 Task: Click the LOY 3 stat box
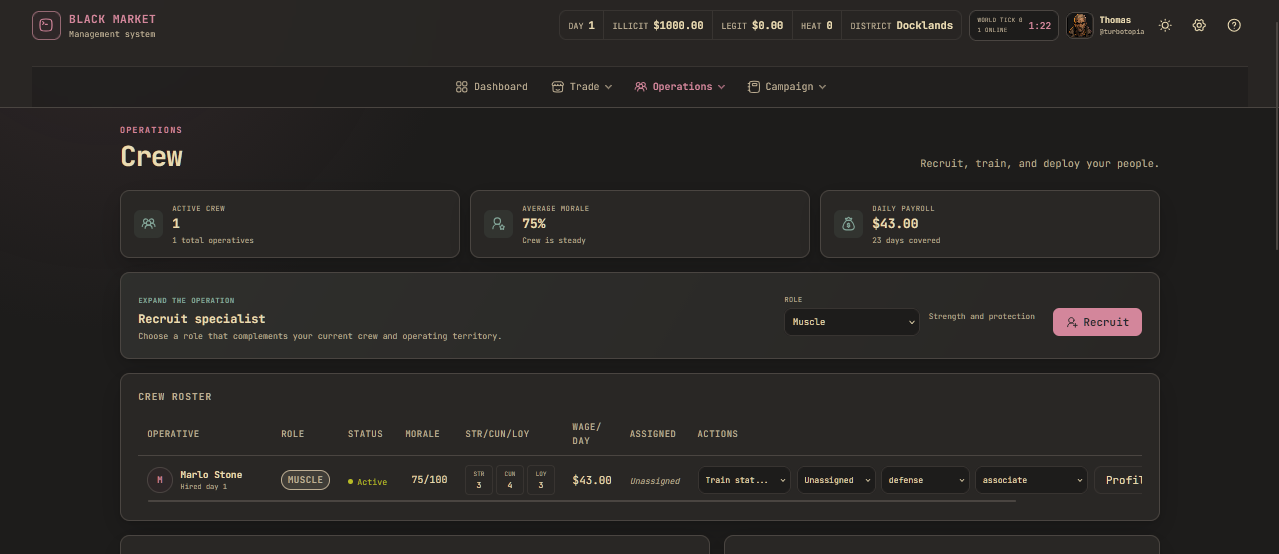541,480
